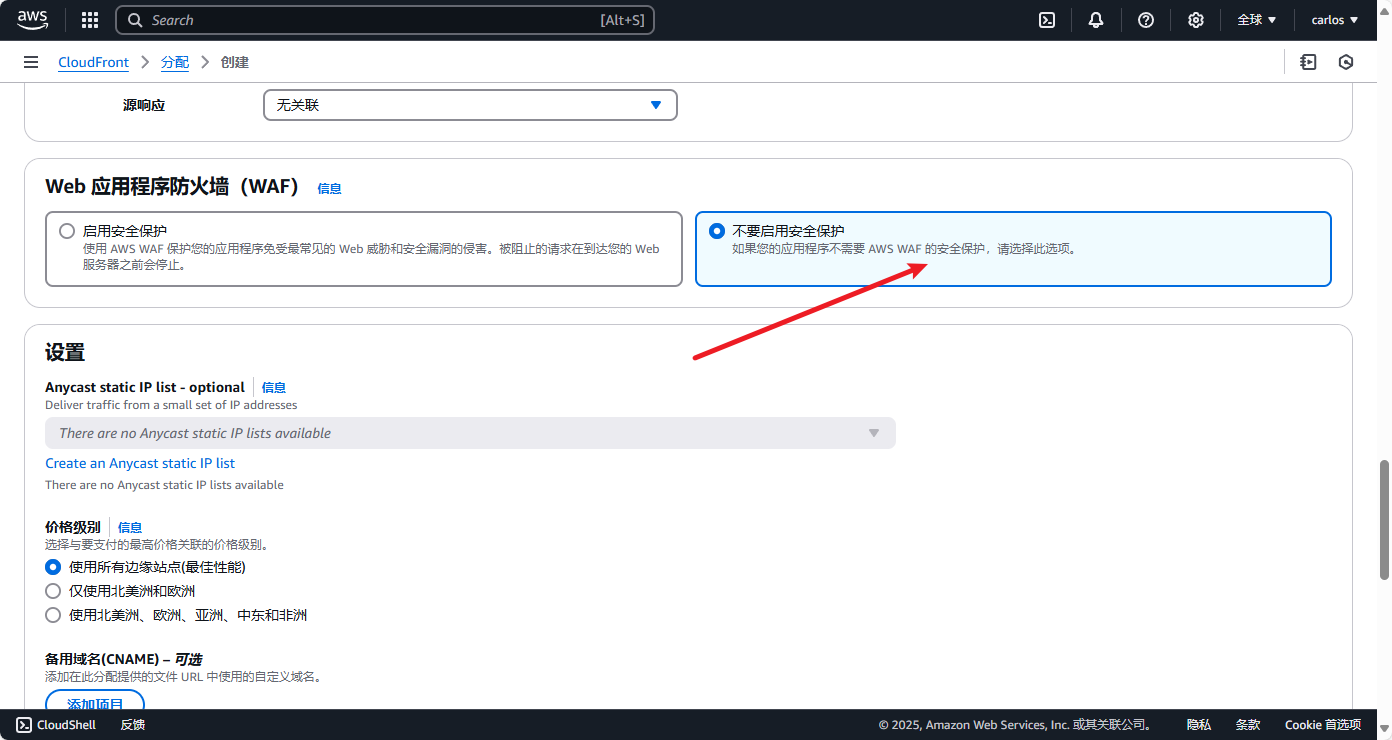Select 启用安全保护 radio option
The image size is (1392, 740).
(x=67, y=231)
